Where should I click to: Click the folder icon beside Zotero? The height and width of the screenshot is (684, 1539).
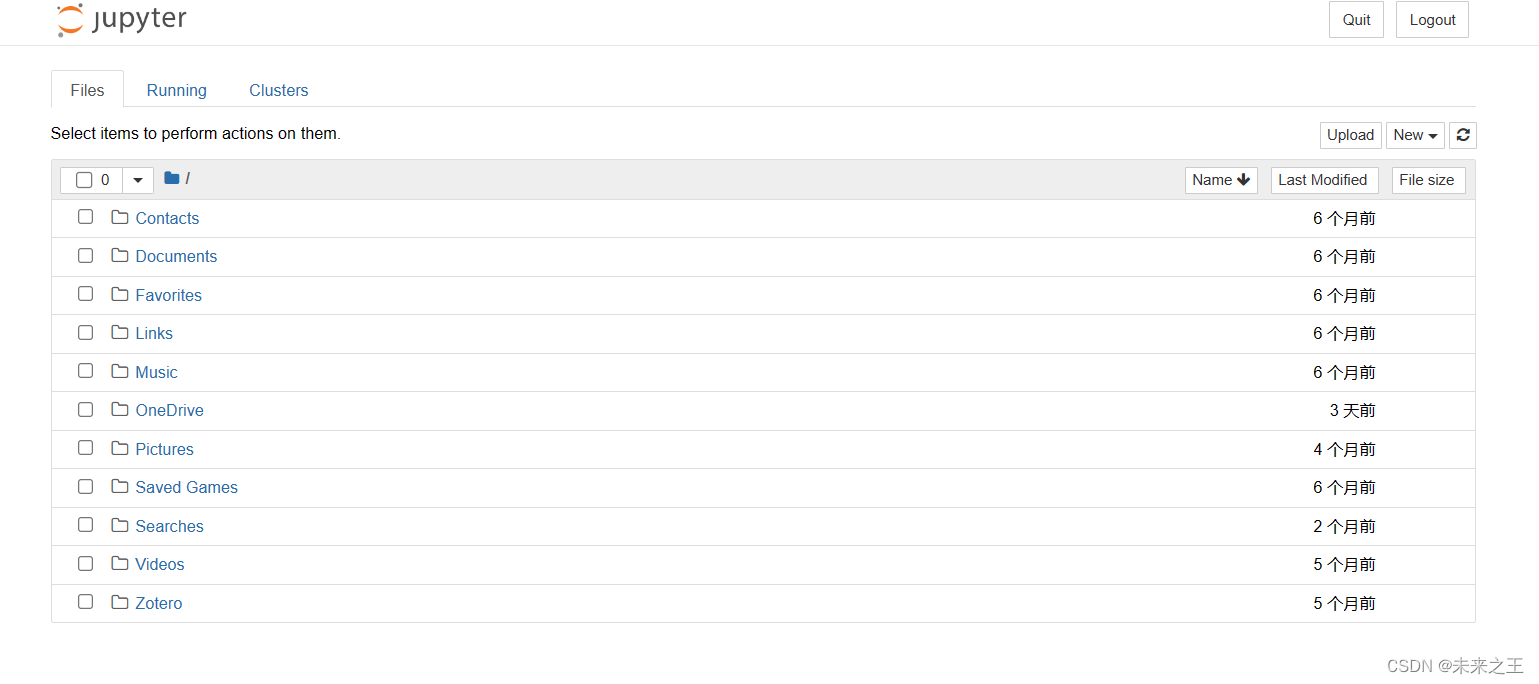(x=119, y=601)
